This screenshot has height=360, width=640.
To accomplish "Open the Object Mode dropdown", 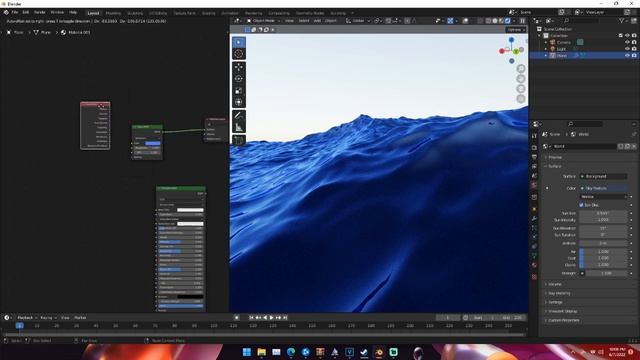I will pos(263,21).
